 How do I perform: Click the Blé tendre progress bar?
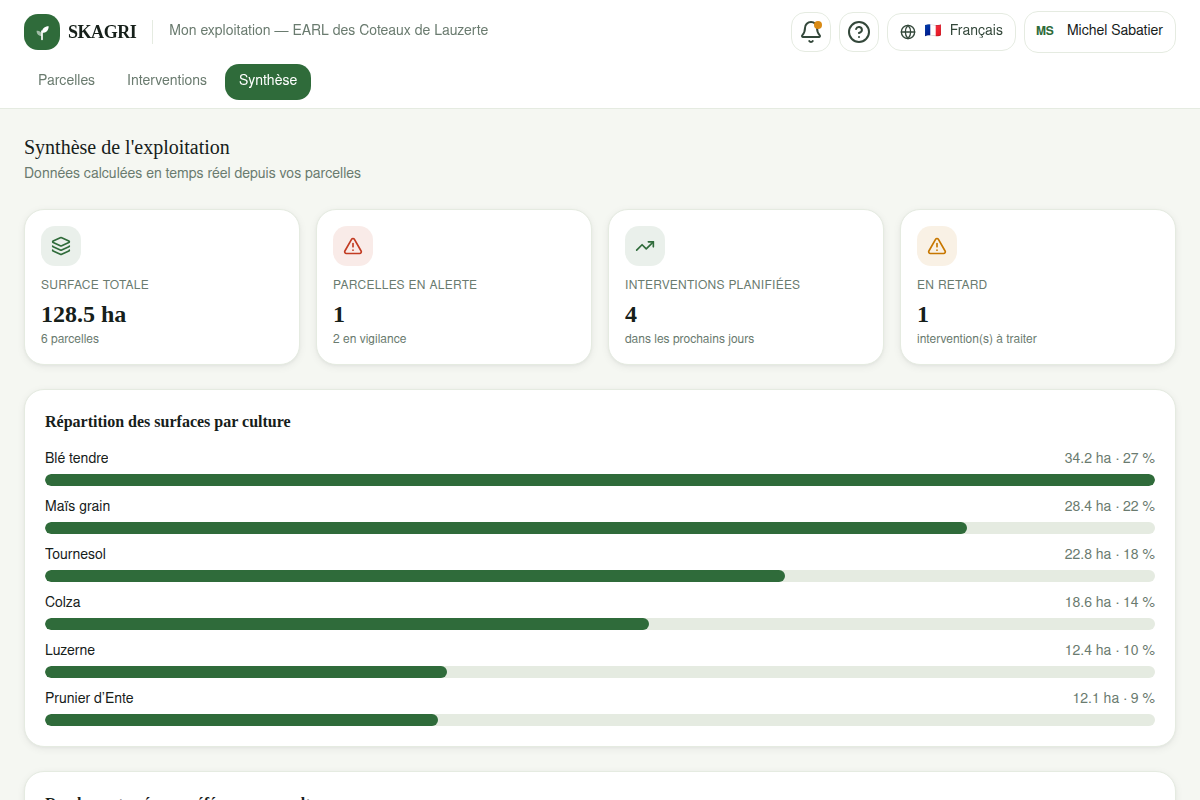coord(600,480)
